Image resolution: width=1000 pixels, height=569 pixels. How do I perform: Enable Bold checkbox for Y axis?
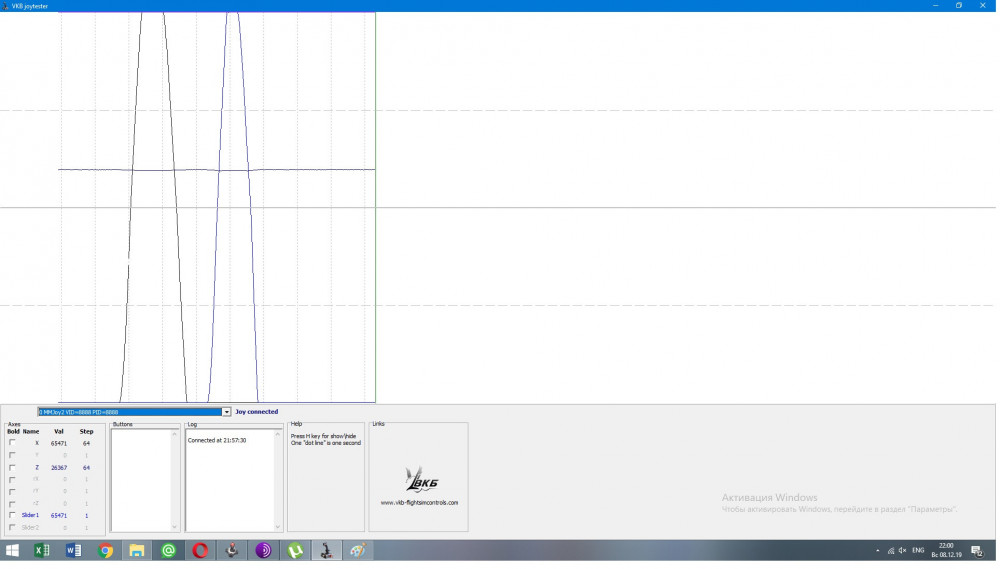click(x=12, y=455)
